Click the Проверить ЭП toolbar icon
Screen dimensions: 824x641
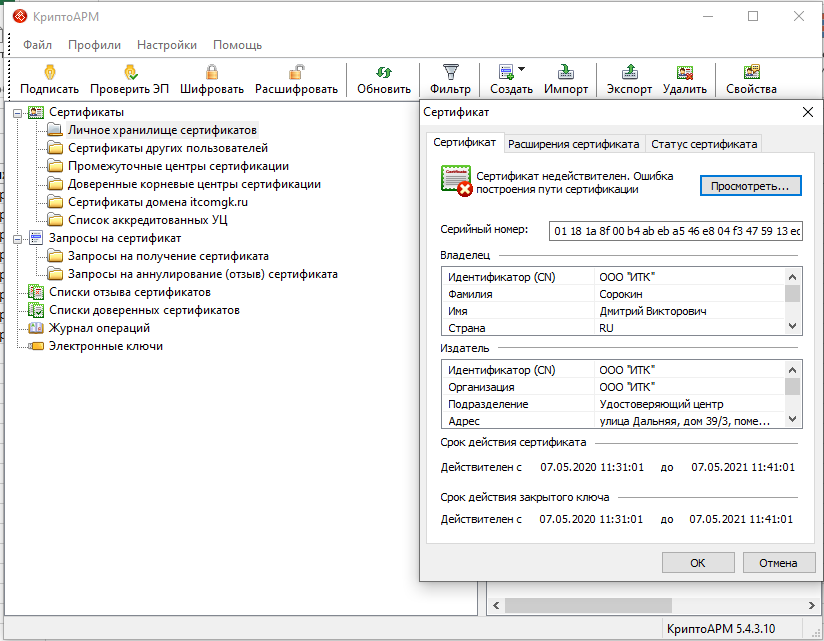[x=129, y=72]
